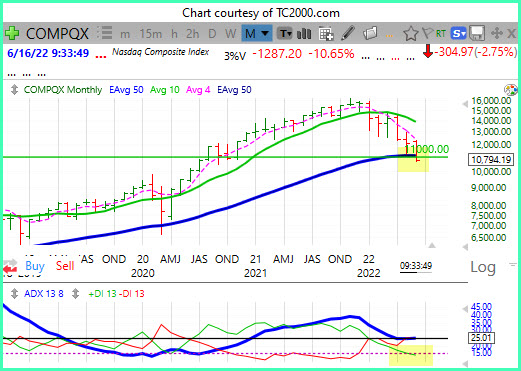
Task: Click the orange dots icon in toolbar
Action: [x=389, y=35]
